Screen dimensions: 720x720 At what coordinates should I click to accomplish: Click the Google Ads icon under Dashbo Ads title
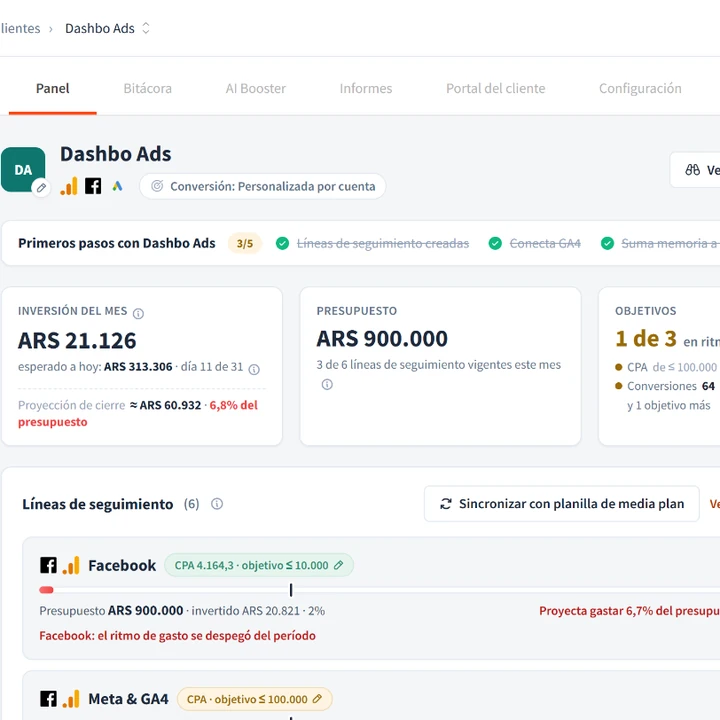click(118, 186)
